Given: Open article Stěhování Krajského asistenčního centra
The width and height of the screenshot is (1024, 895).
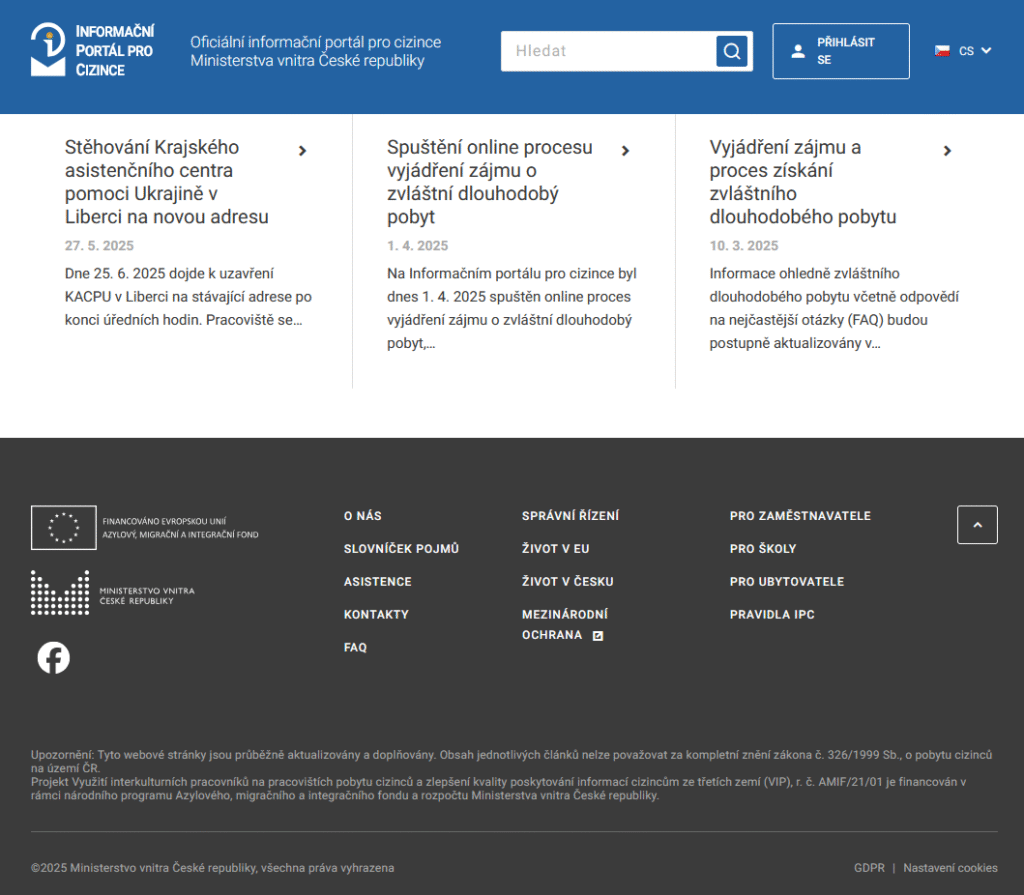Looking at the screenshot, I should (x=167, y=182).
